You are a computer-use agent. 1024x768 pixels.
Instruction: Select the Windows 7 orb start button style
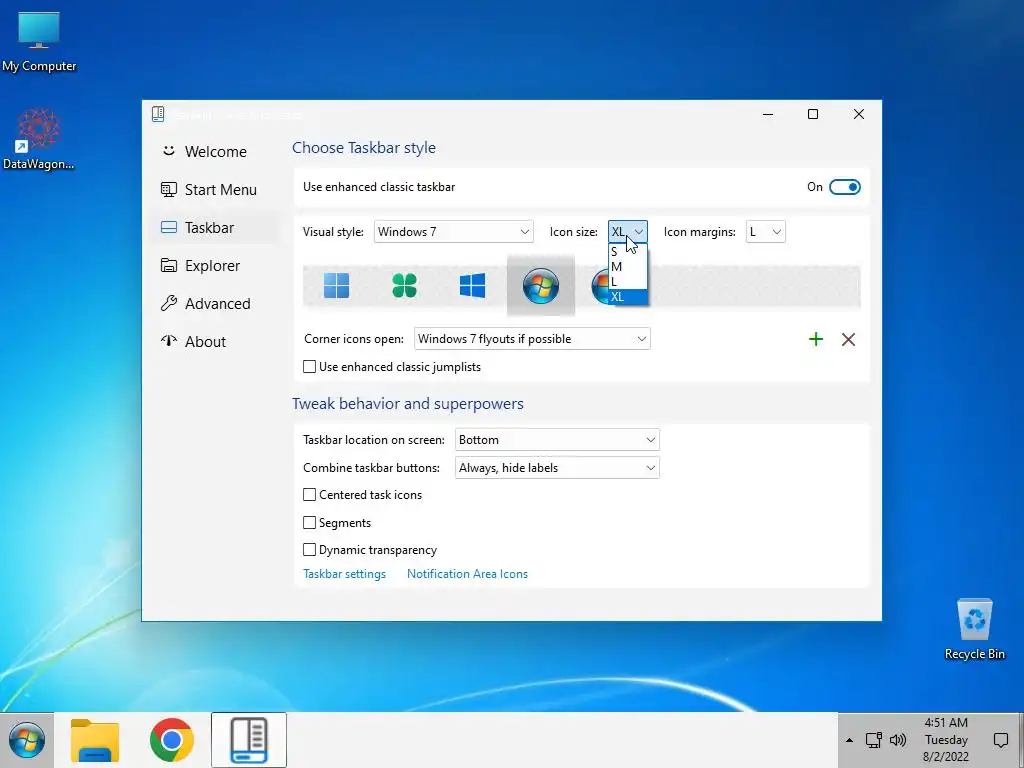541,285
